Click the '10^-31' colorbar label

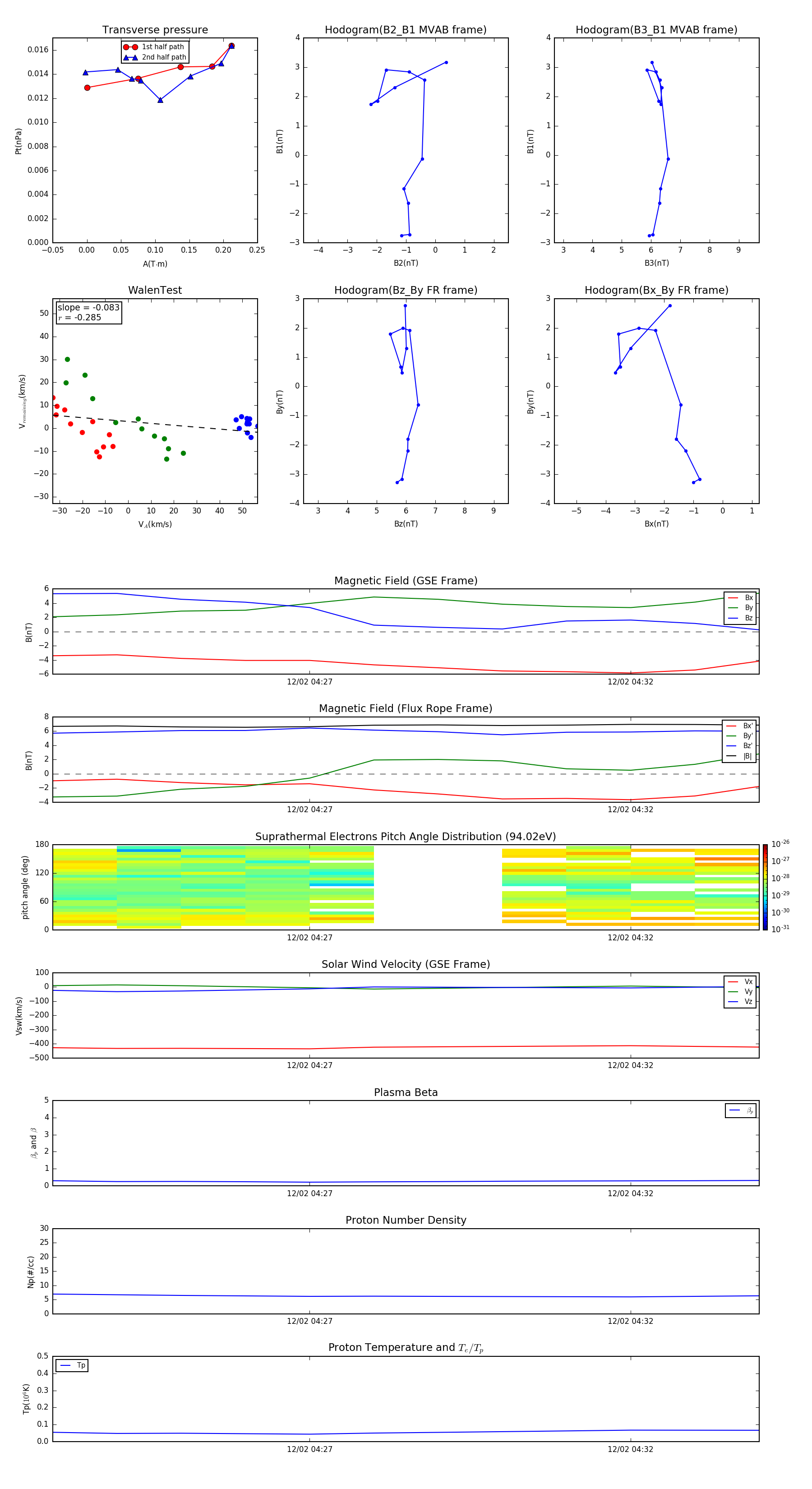coord(780,929)
